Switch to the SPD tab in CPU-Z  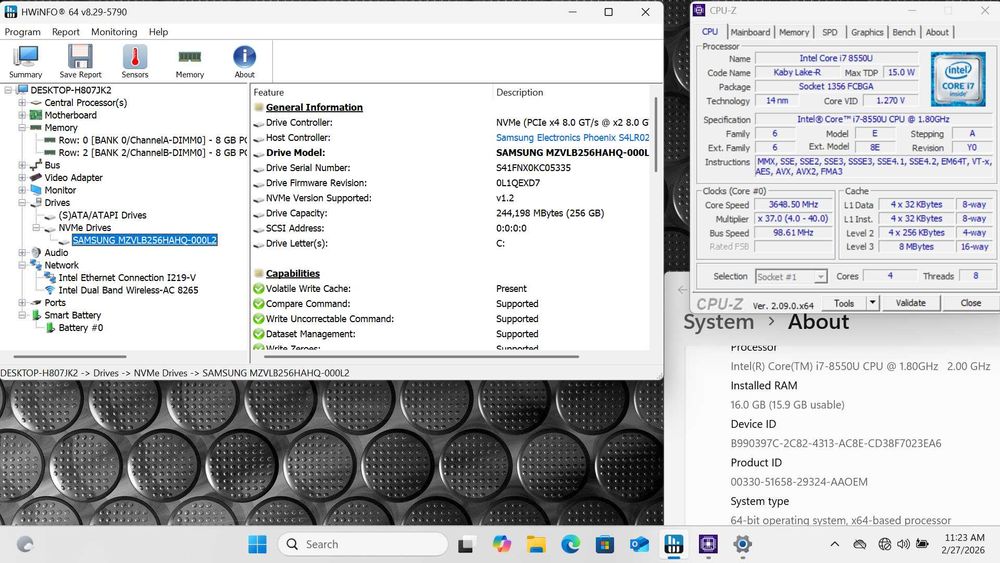pyautogui.click(x=830, y=32)
